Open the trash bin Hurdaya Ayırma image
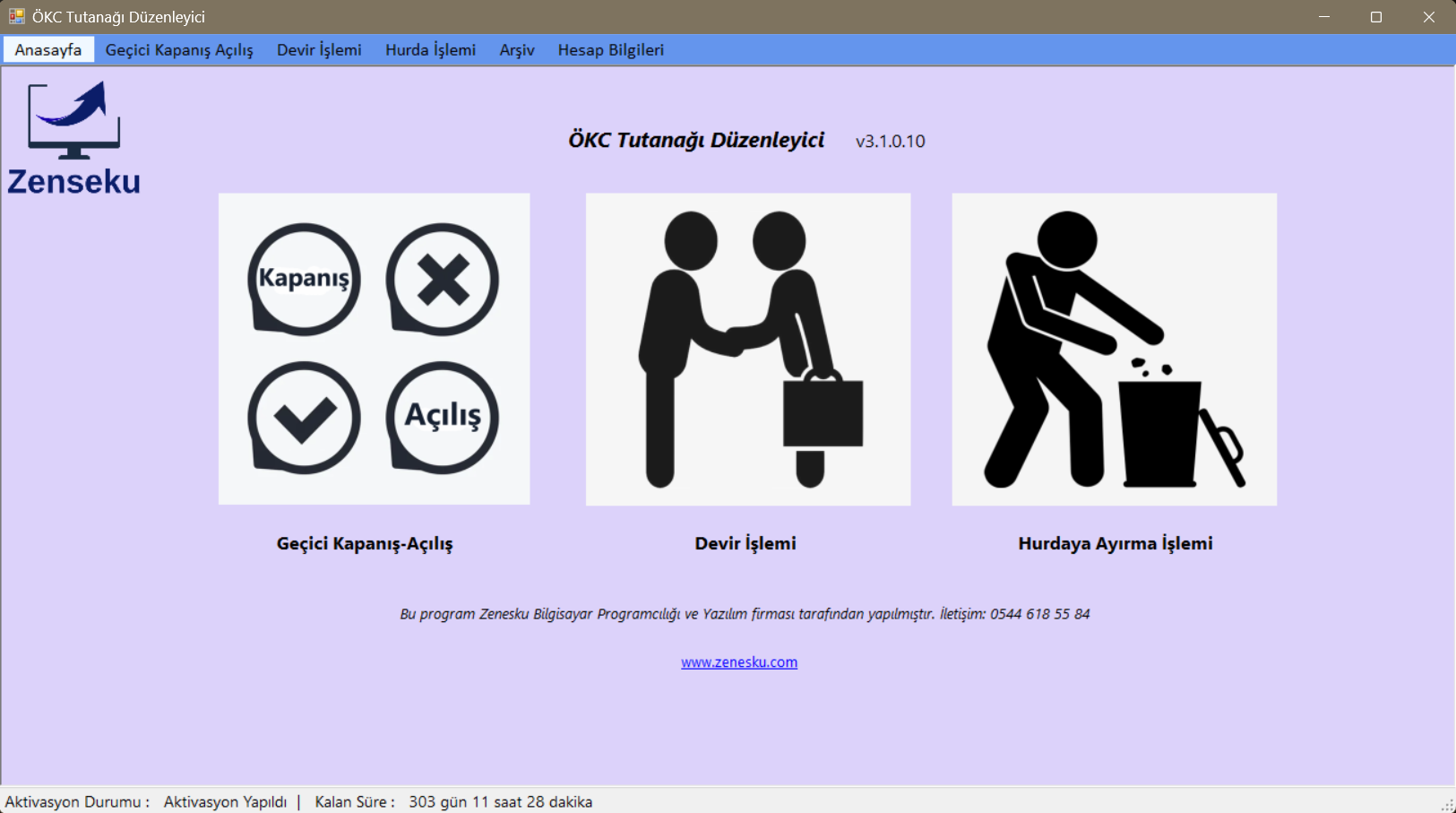This screenshot has width=1456, height=813. pyautogui.click(x=1115, y=350)
